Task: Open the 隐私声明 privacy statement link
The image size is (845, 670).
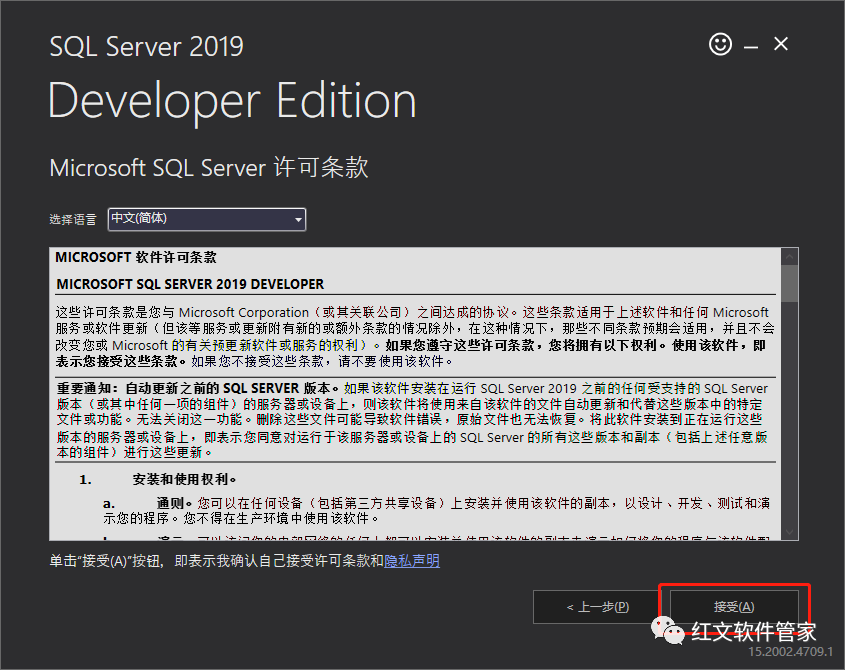Action: 412,561
